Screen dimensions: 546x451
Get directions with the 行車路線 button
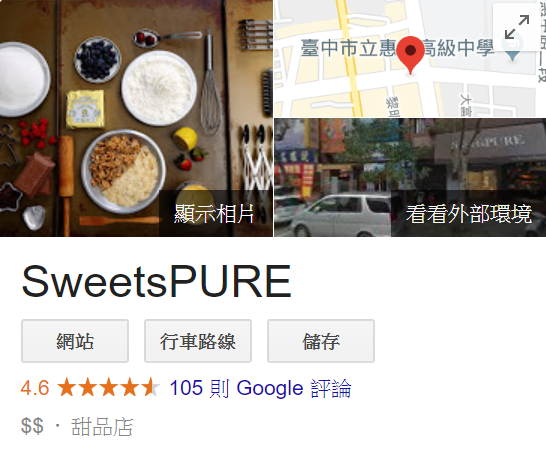tap(198, 341)
